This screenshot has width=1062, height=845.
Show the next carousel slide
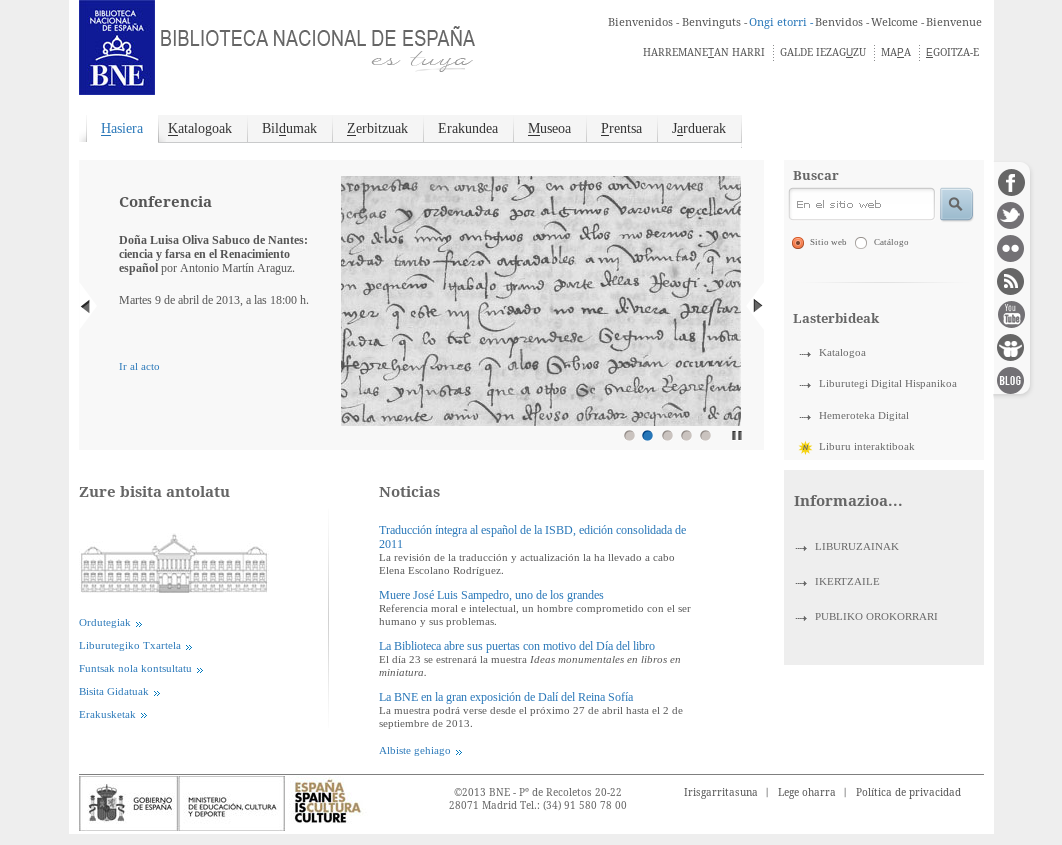(758, 305)
